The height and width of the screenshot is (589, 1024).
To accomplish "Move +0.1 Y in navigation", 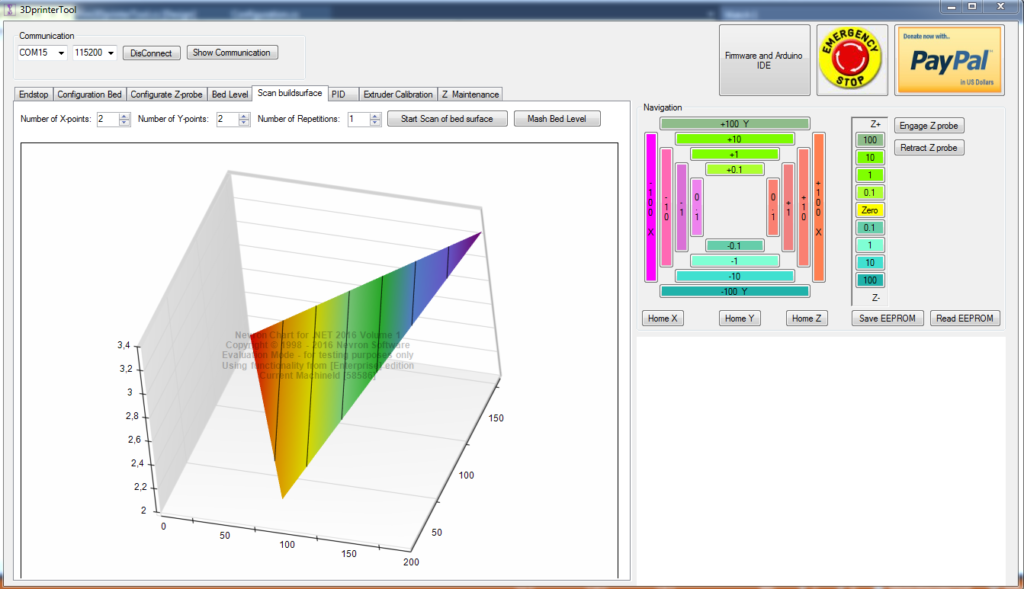I will [x=735, y=170].
